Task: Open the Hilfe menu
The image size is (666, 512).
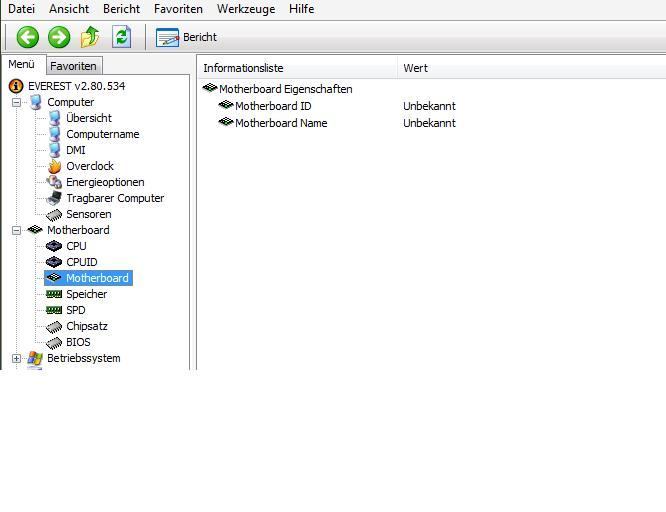Action: pyautogui.click(x=302, y=9)
